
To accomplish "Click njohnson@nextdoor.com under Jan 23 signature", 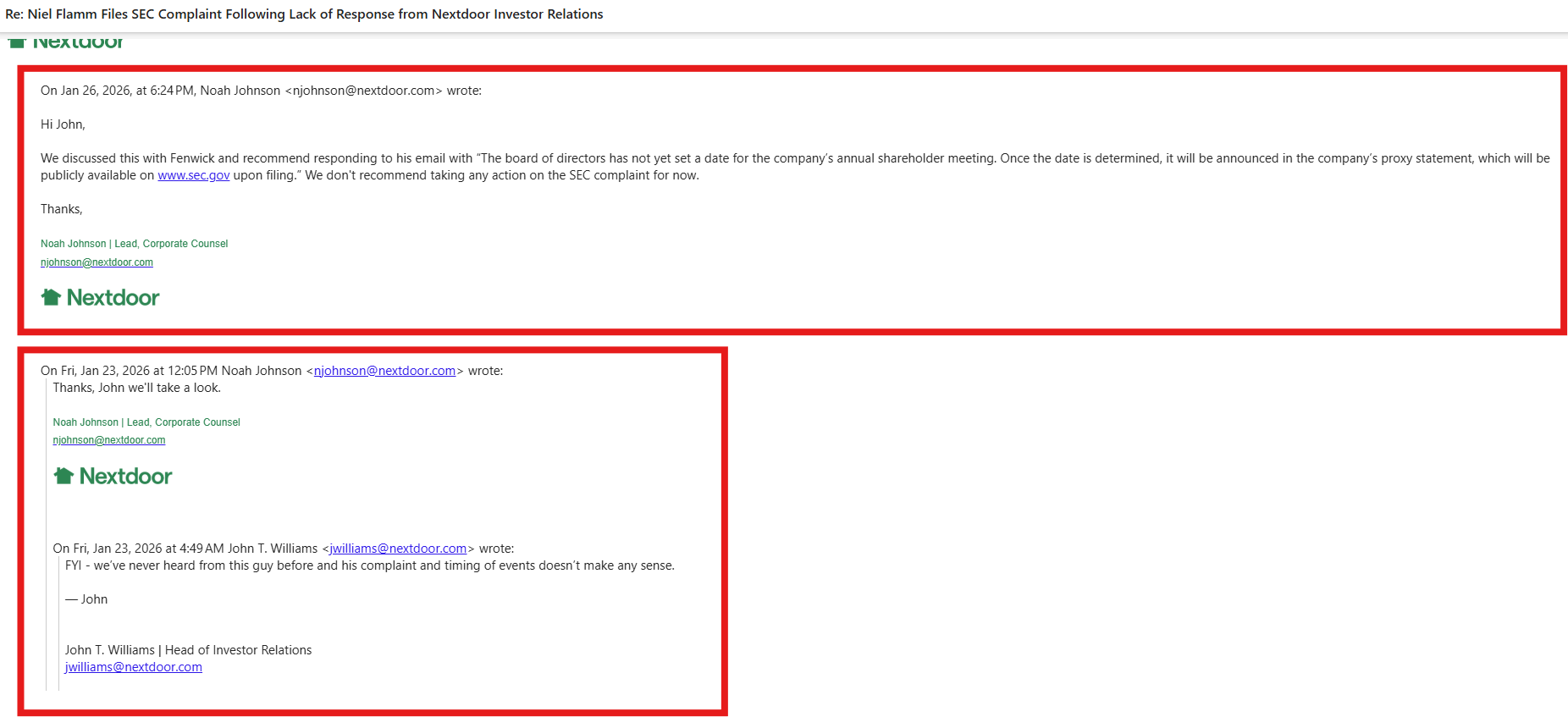I will click(x=109, y=440).
